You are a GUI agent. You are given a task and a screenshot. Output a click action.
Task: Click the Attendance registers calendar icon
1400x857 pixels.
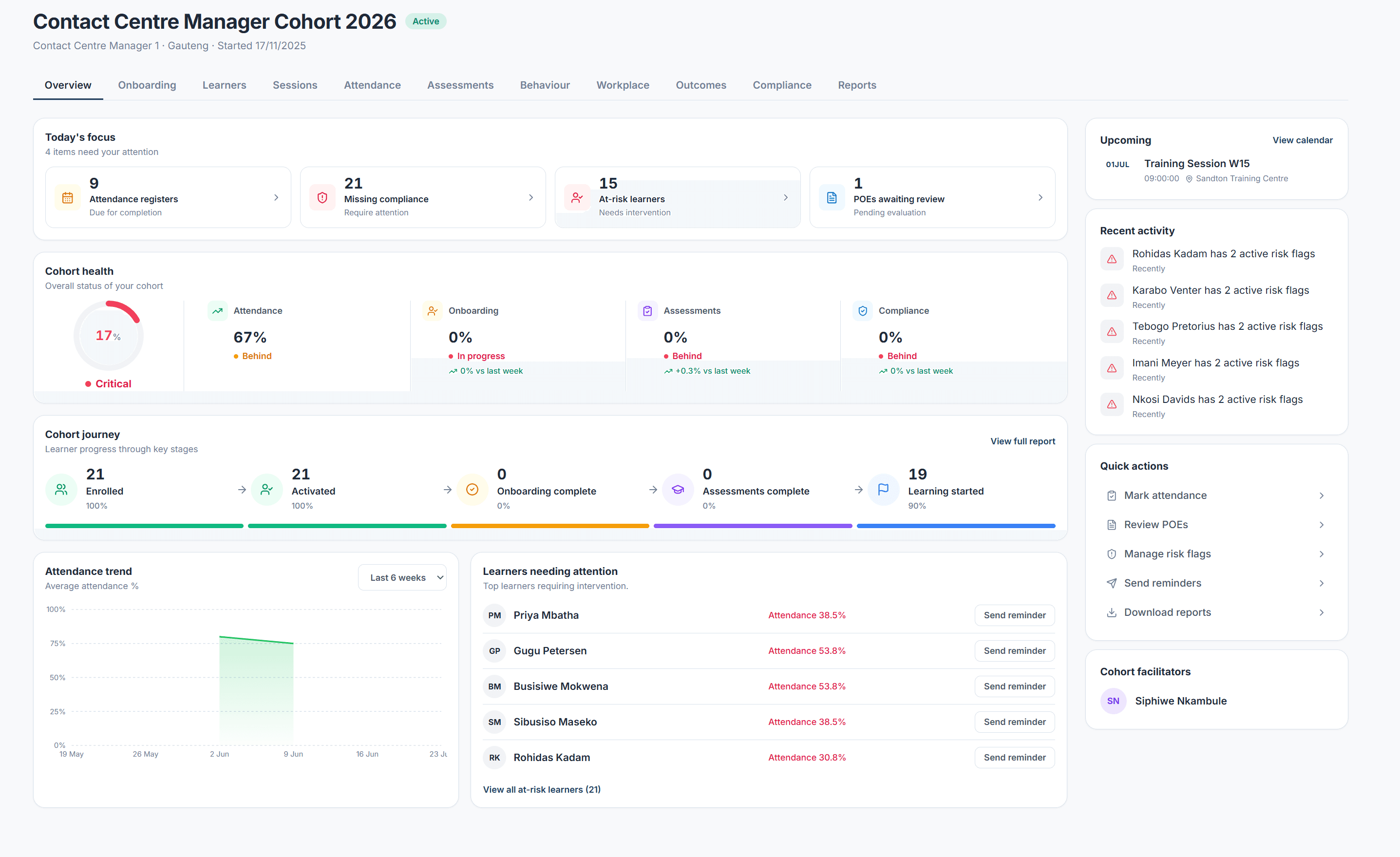tap(68, 198)
